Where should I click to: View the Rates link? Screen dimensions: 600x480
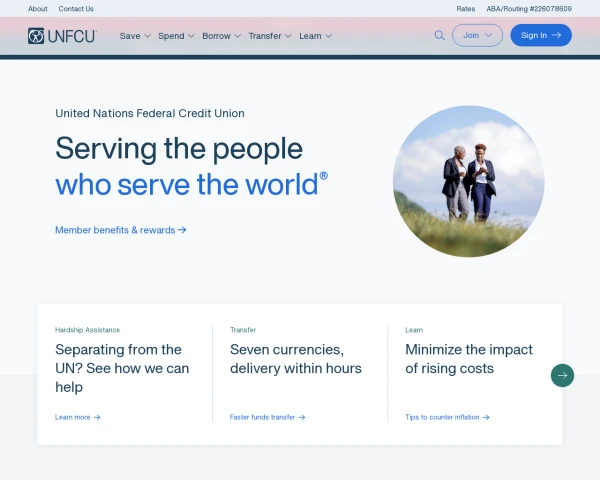pyautogui.click(x=466, y=9)
